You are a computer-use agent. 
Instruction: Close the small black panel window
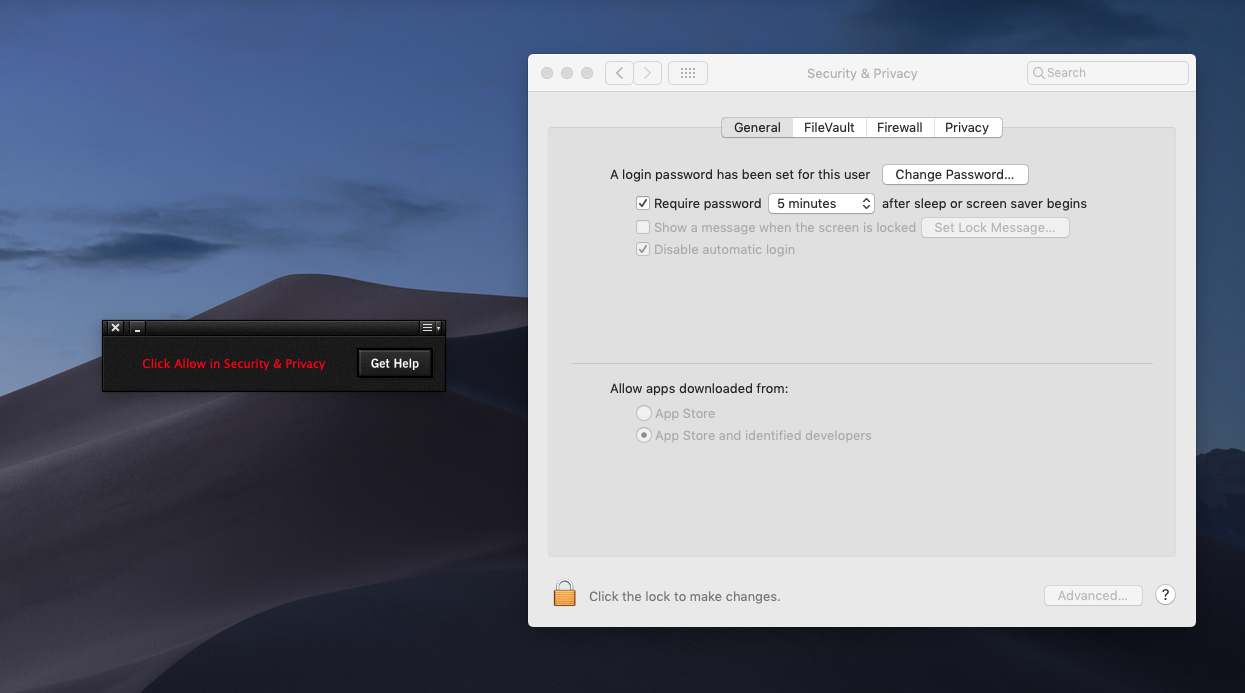115,328
